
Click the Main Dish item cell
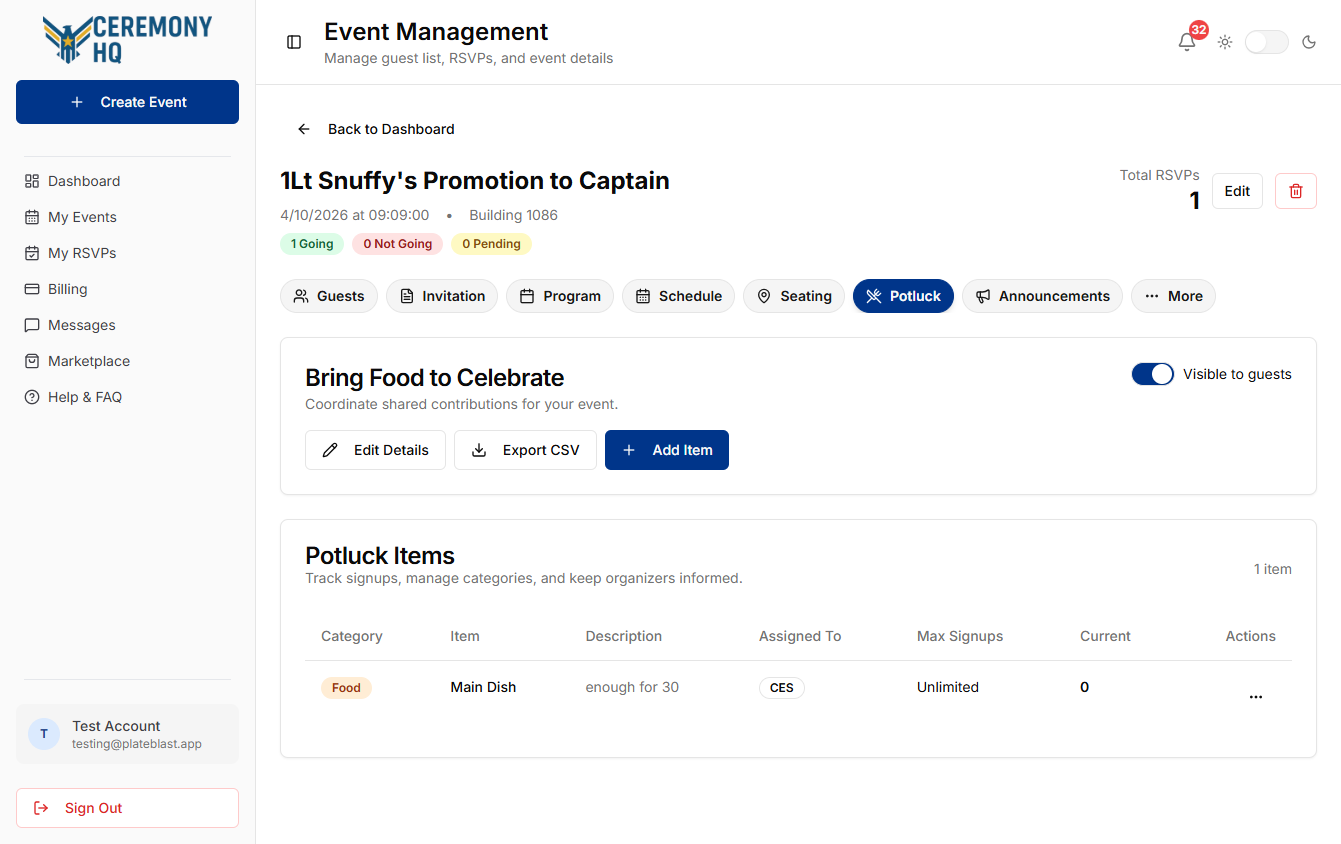(483, 687)
